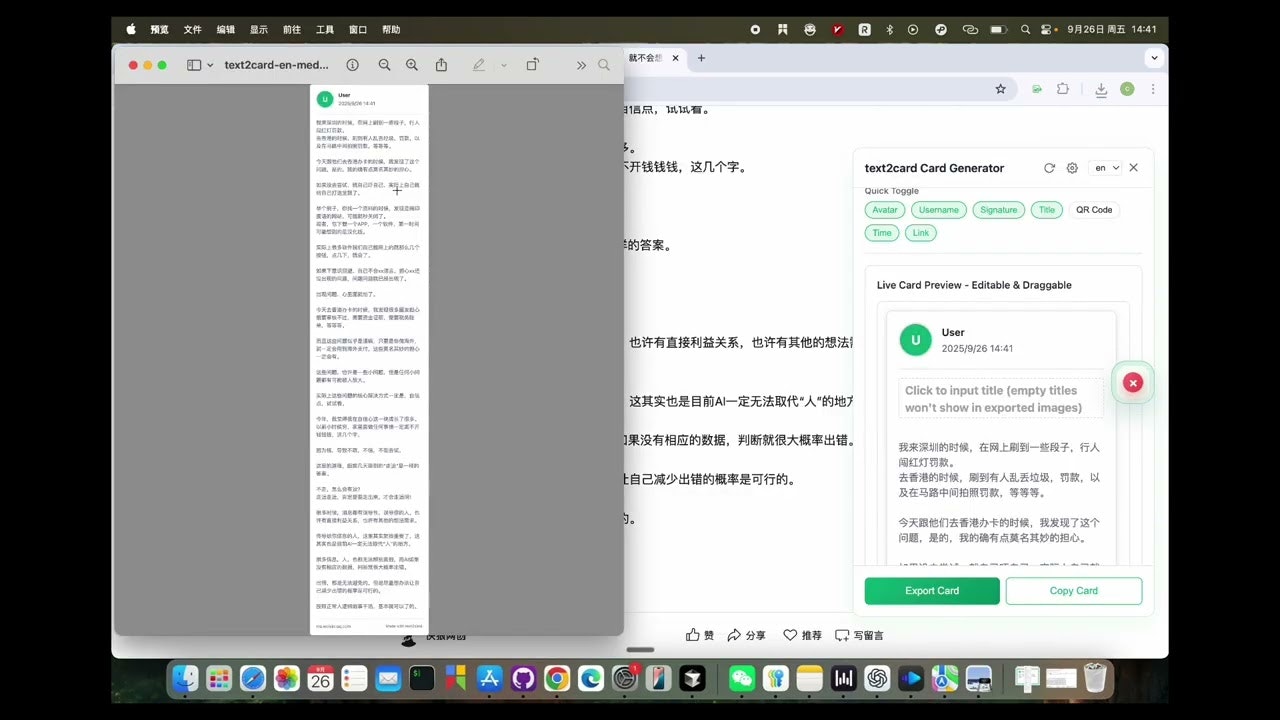1280x720 pixels.
Task: Open WeChat from the Dock
Action: pos(742,679)
